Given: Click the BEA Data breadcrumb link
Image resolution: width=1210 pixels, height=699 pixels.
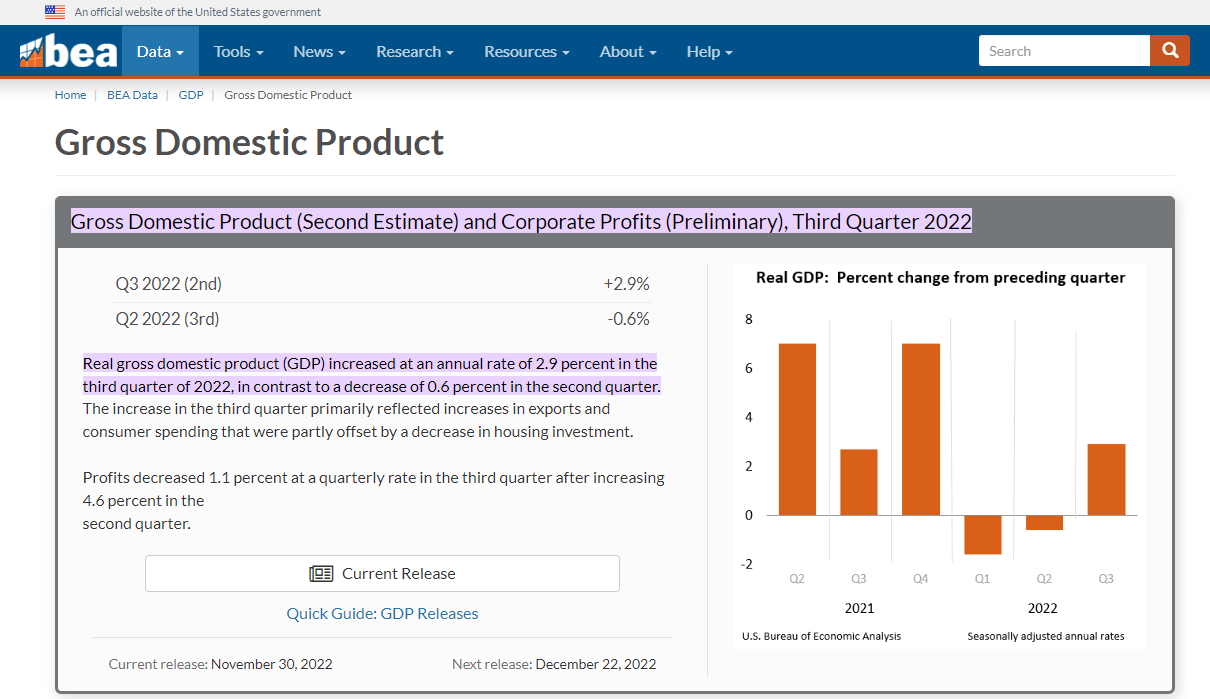Looking at the screenshot, I should click(132, 95).
